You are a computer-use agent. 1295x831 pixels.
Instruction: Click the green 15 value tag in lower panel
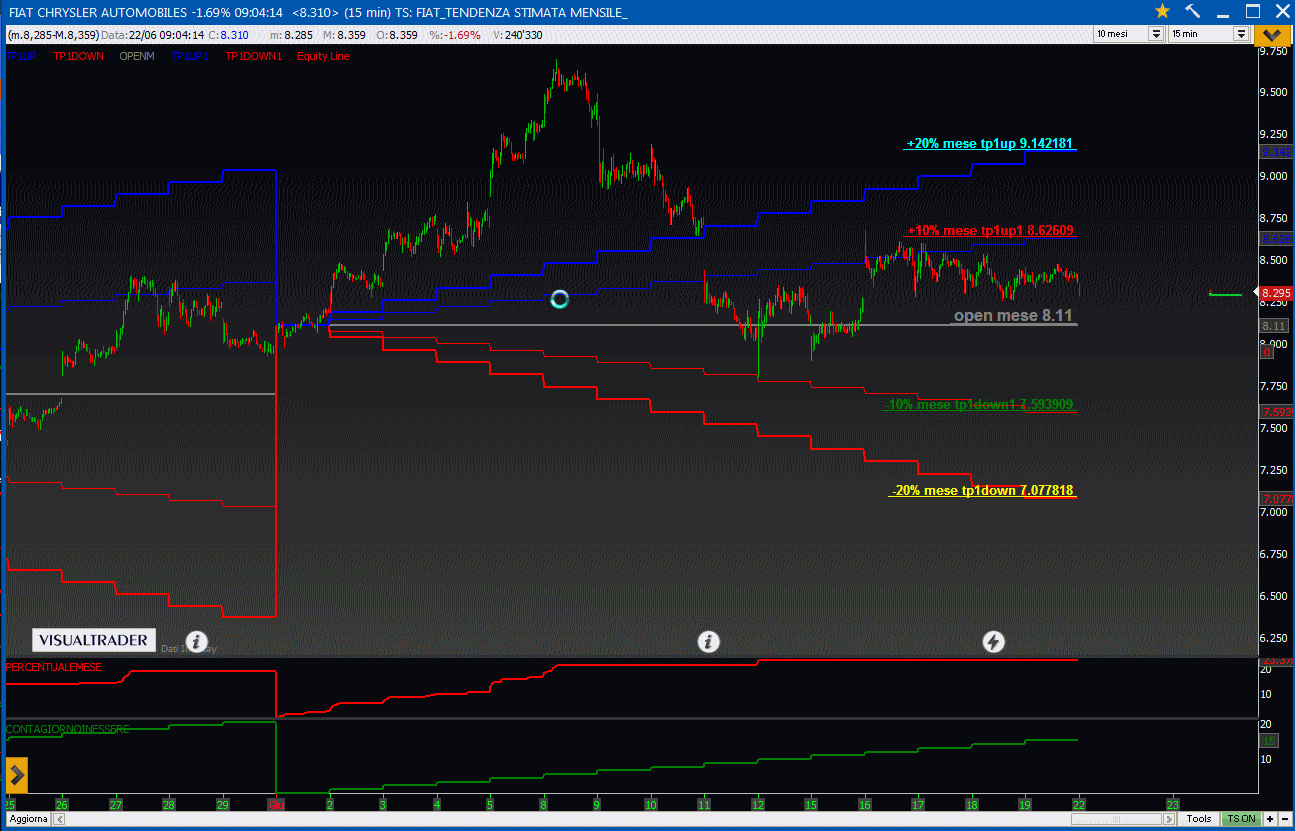(1268, 740)
